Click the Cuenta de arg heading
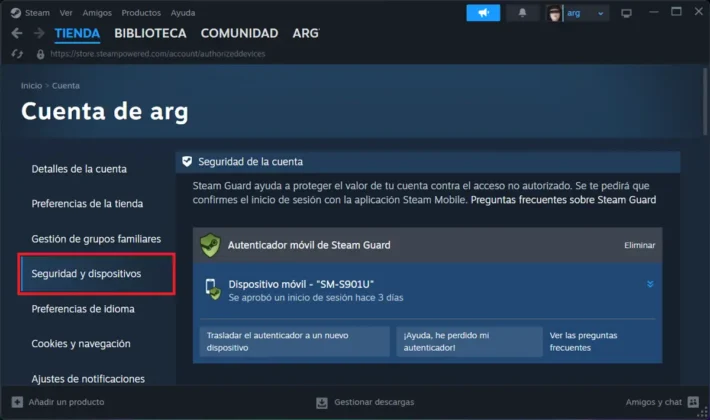This screenshot has width=710, height=420. [x=105, y=111]
